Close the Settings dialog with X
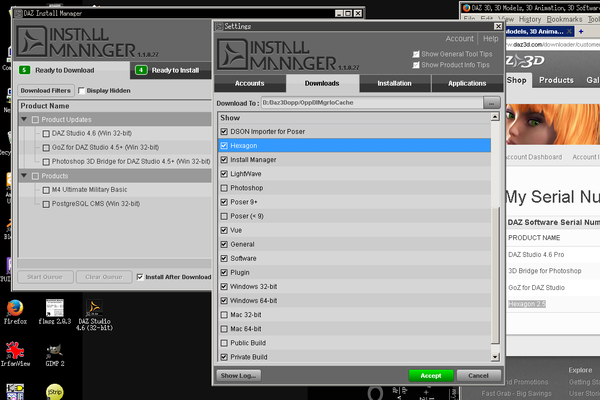This screenshot has width=600, height=400. tap(498, 26)
